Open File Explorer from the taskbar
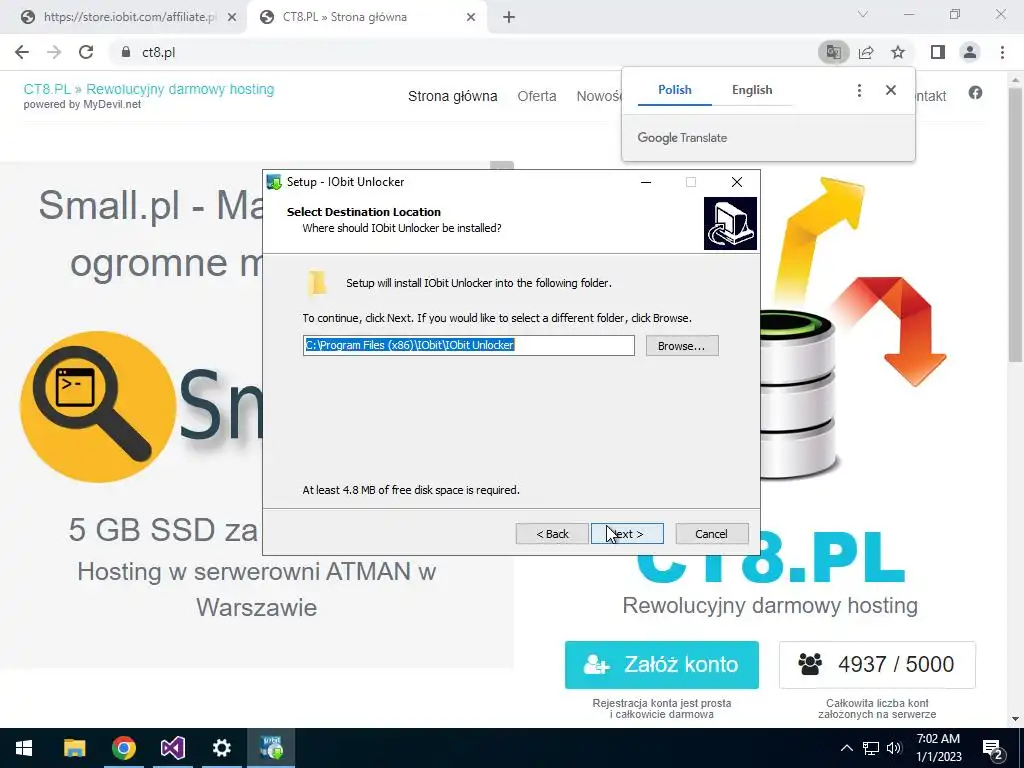Image resolution: width=1024 pixels, height=768 pixels. [x=74, y=748]
